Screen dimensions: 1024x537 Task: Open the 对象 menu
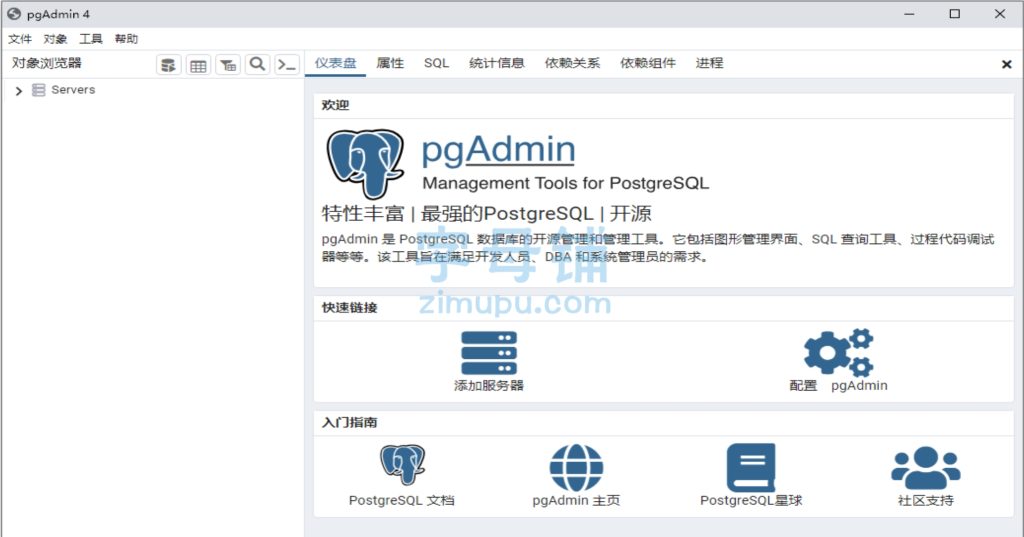pos(56,39)
